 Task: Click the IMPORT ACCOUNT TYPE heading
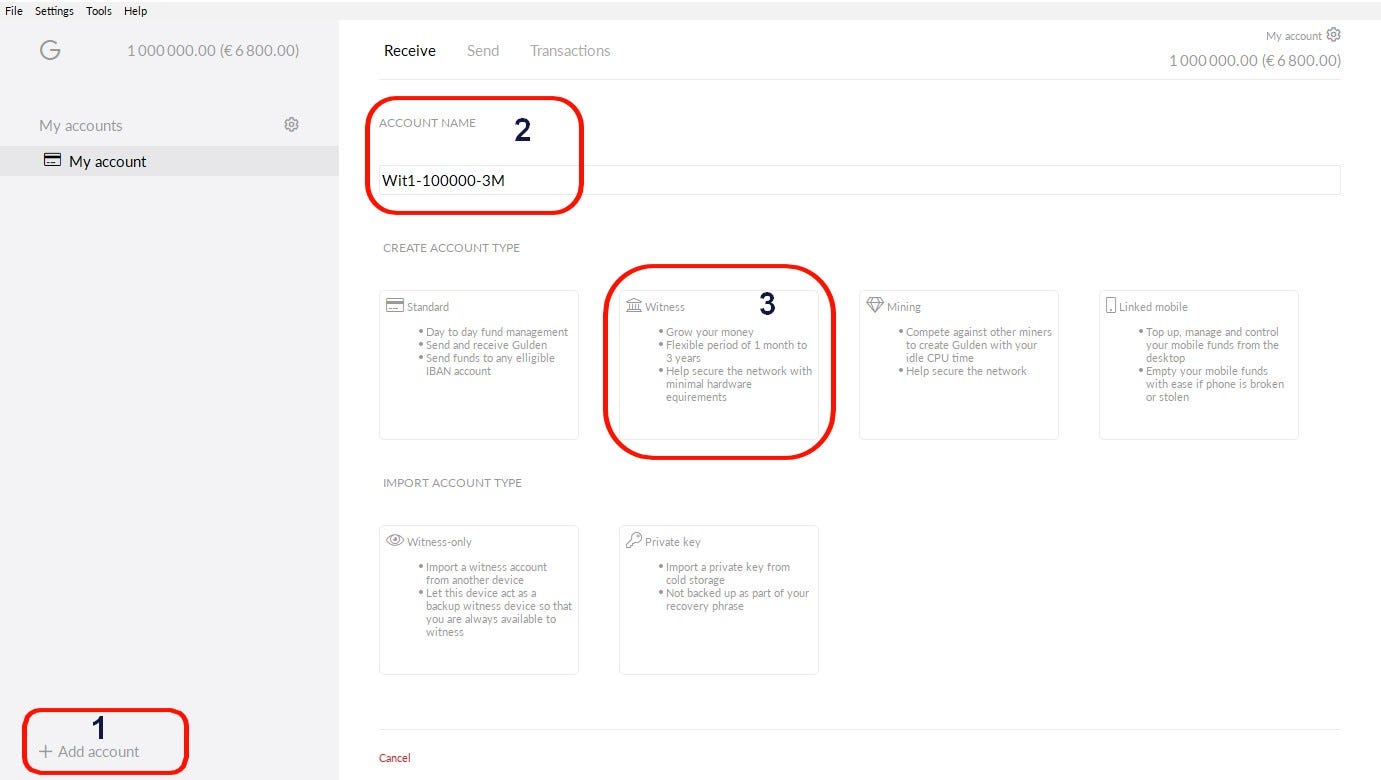[x=452, y=483]
